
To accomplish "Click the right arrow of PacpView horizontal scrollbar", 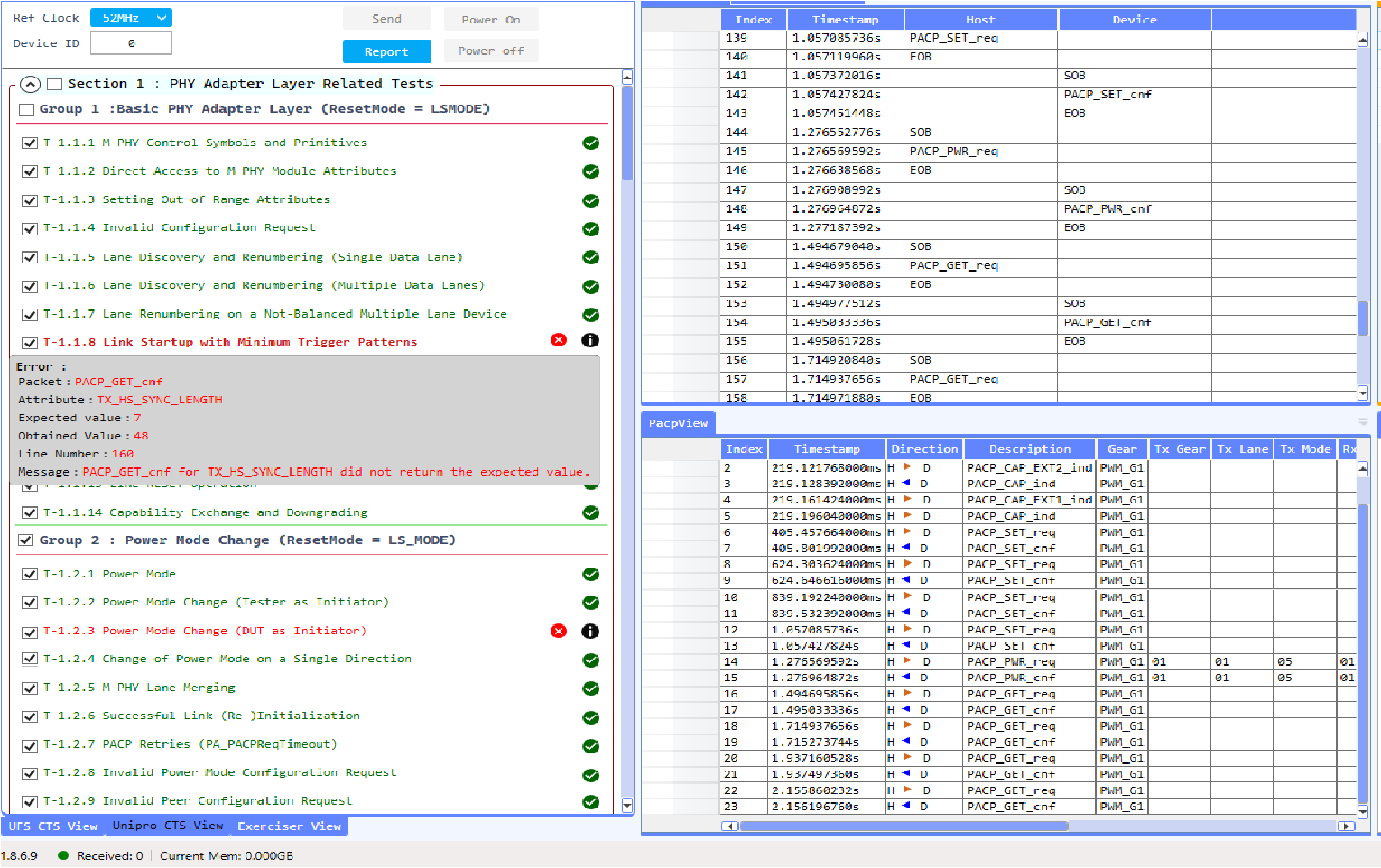I will [x=1347, y=826].
